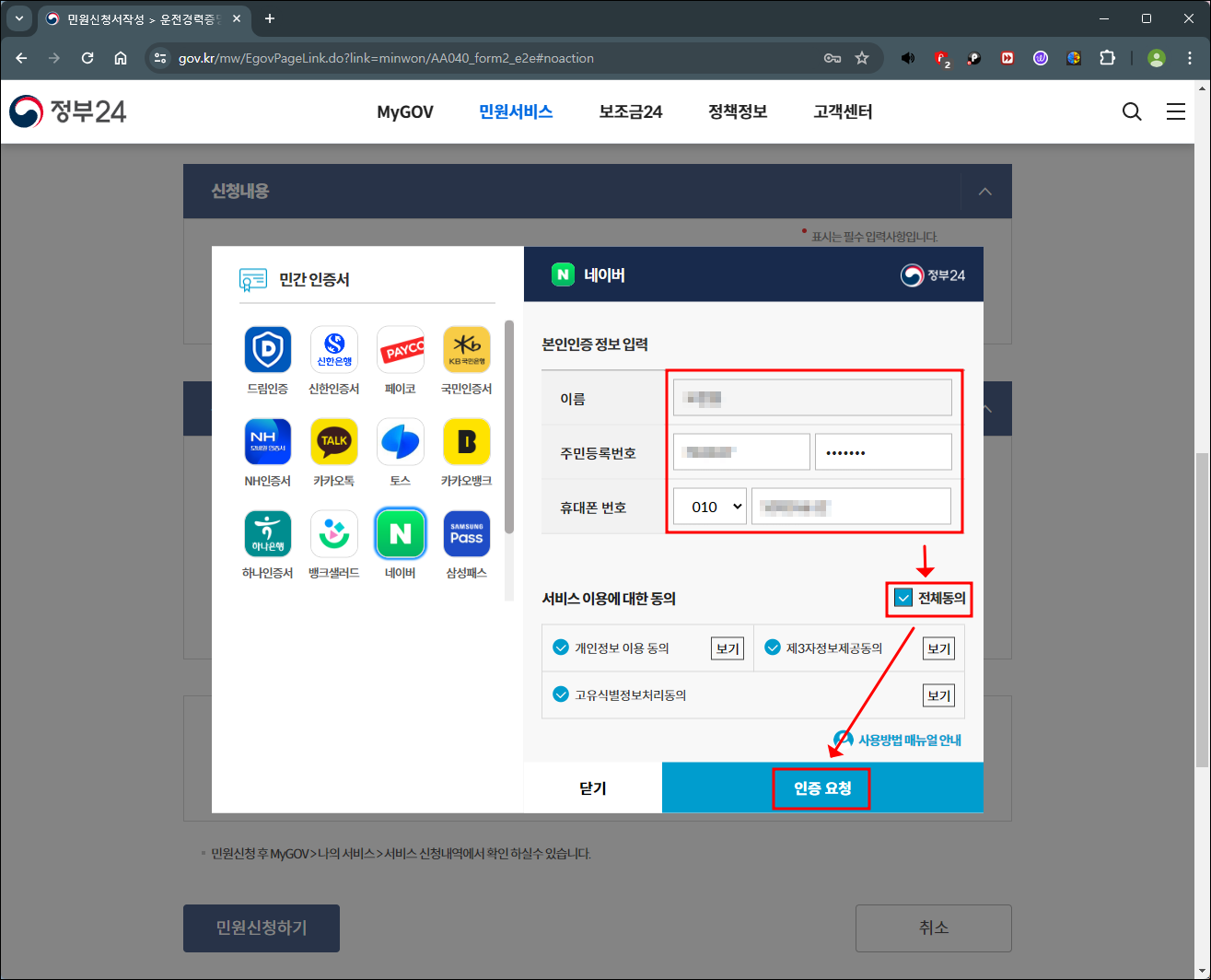Select the 토스 certificate icon
Image resolution: width=1211 pixels, height=980 pixels.
point(401,442)
